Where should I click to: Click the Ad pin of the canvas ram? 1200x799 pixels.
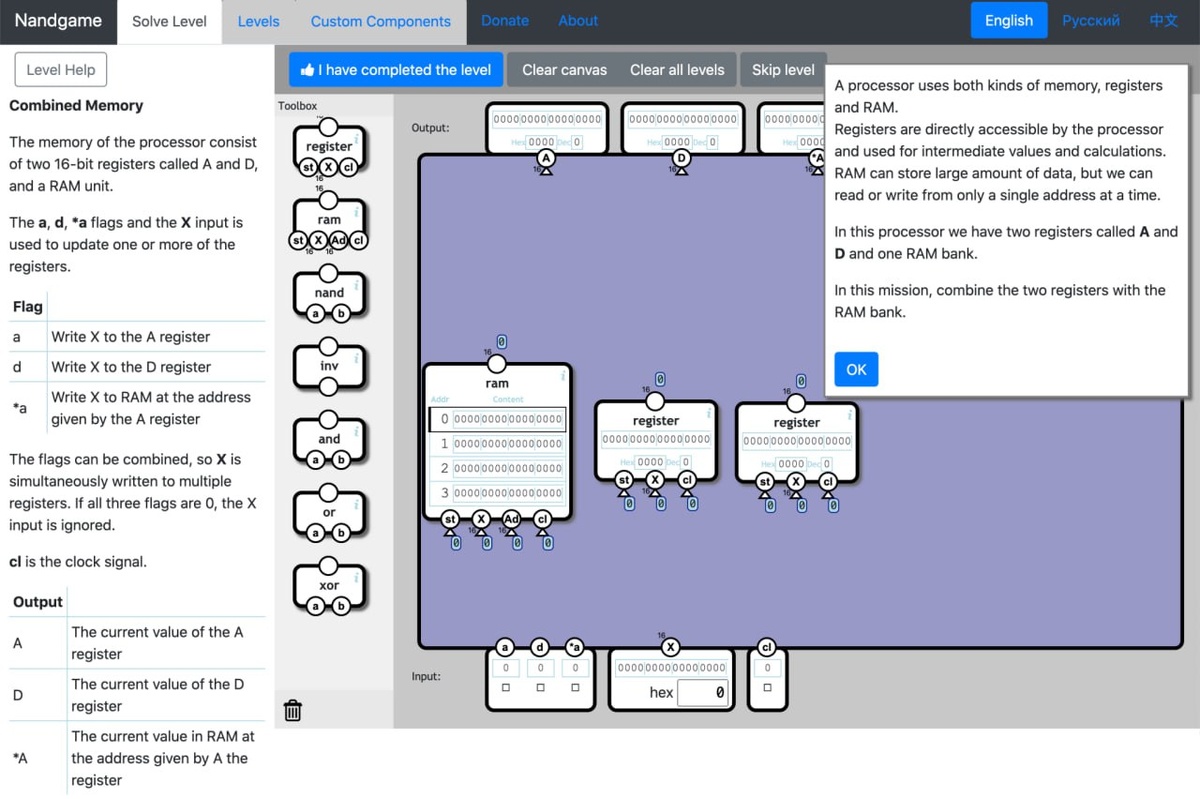click(511, 519)
